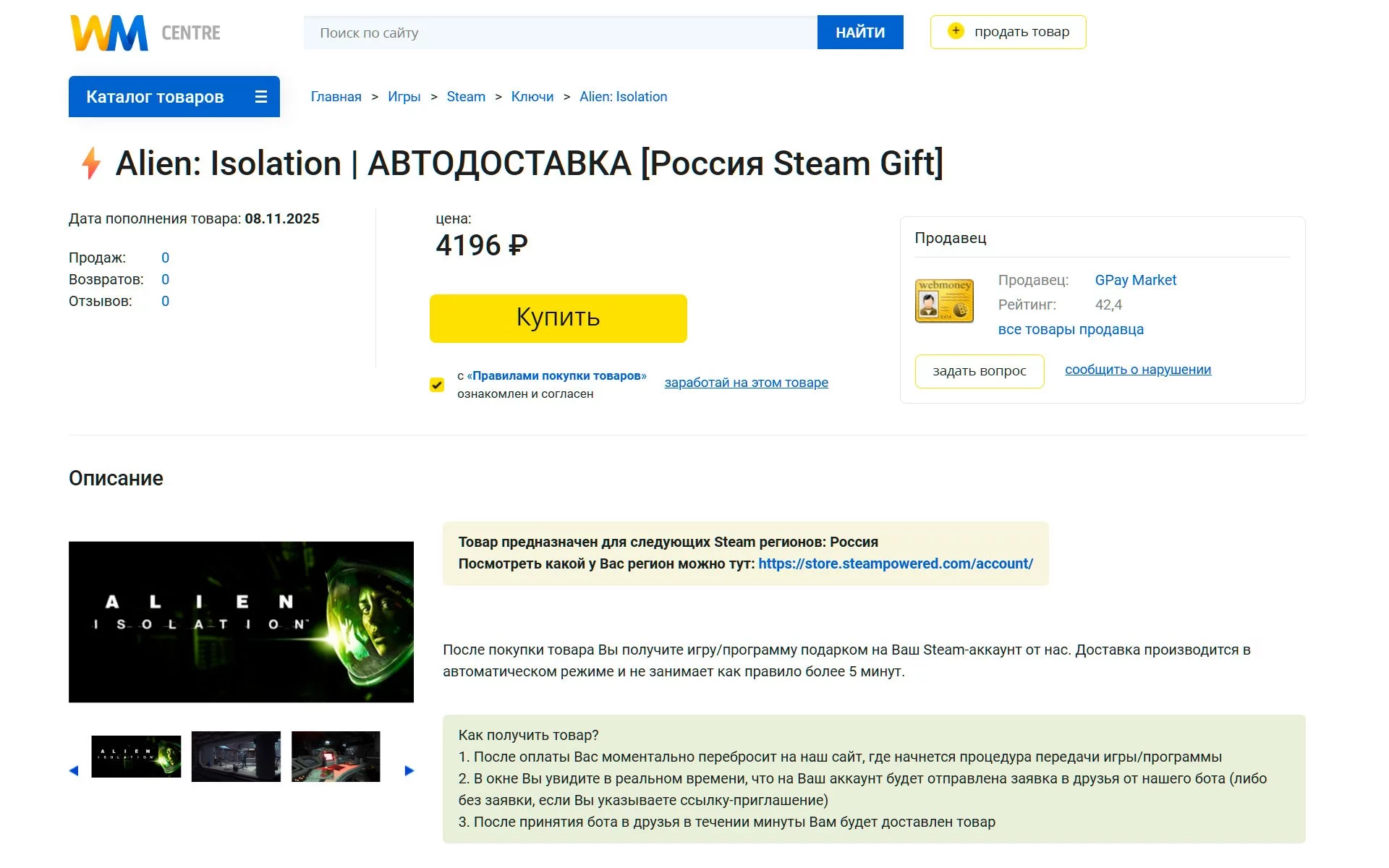Open the Каталог товаров dropdown menu
Screen dimensions: 1389x868
point(155,97)
